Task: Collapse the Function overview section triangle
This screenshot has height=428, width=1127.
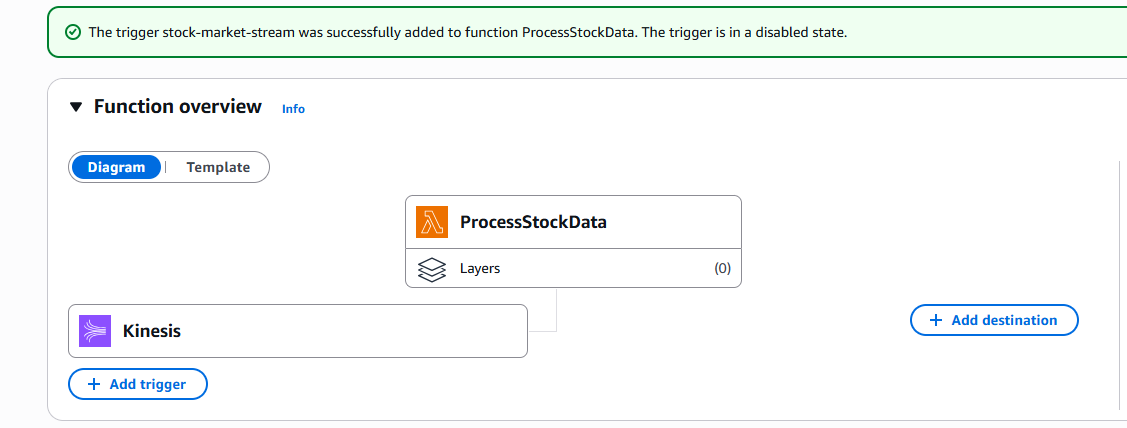Action: tap(76, 107)
